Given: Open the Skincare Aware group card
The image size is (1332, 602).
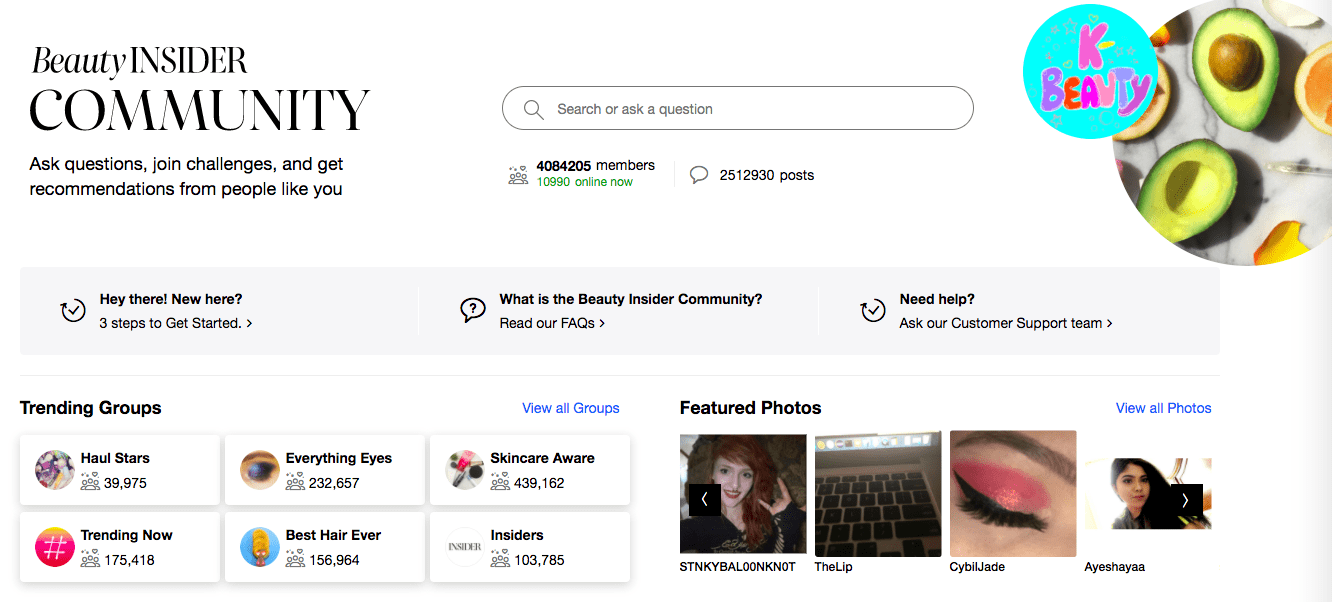Looking at the screenshot, I should coord(530,470).
